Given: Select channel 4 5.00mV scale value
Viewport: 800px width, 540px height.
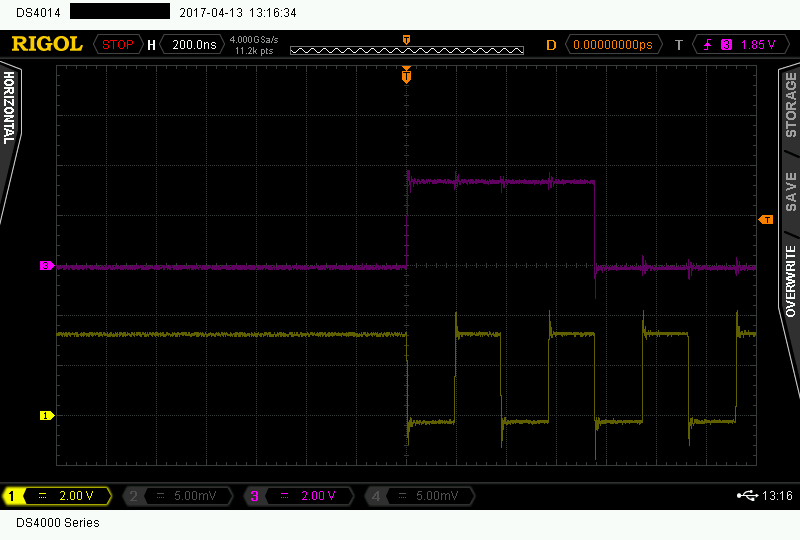Looking at the screenshot, I should (437, 496).
